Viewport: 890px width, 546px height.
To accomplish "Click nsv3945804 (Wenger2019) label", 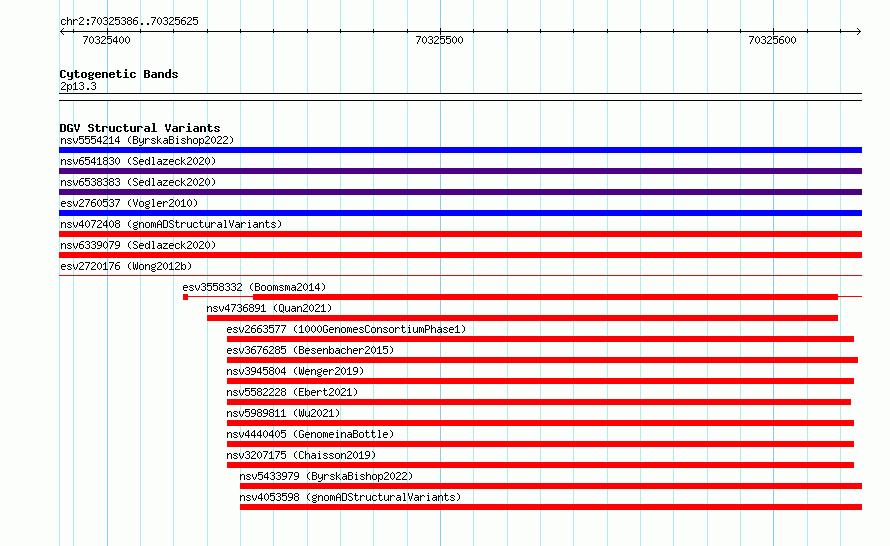I will click(x=295, y=371).
